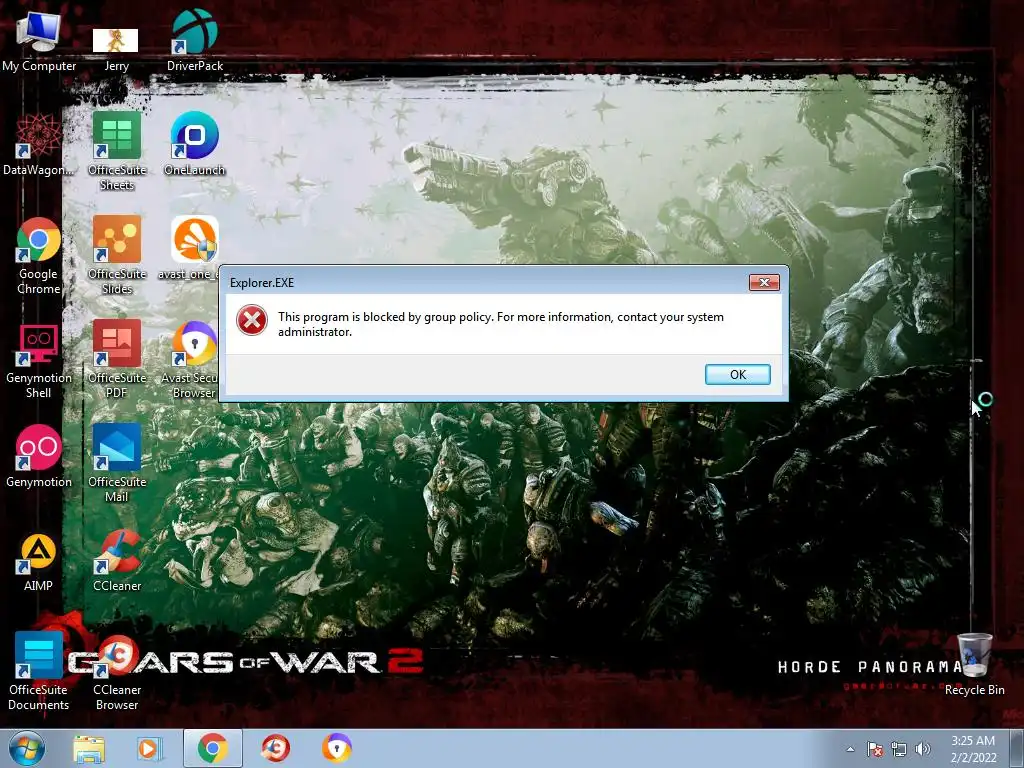Viewport: 1024px width, 768px height.
Task: Select the DataWagon desktop shortcut
Action: click(x=38, y=145)
